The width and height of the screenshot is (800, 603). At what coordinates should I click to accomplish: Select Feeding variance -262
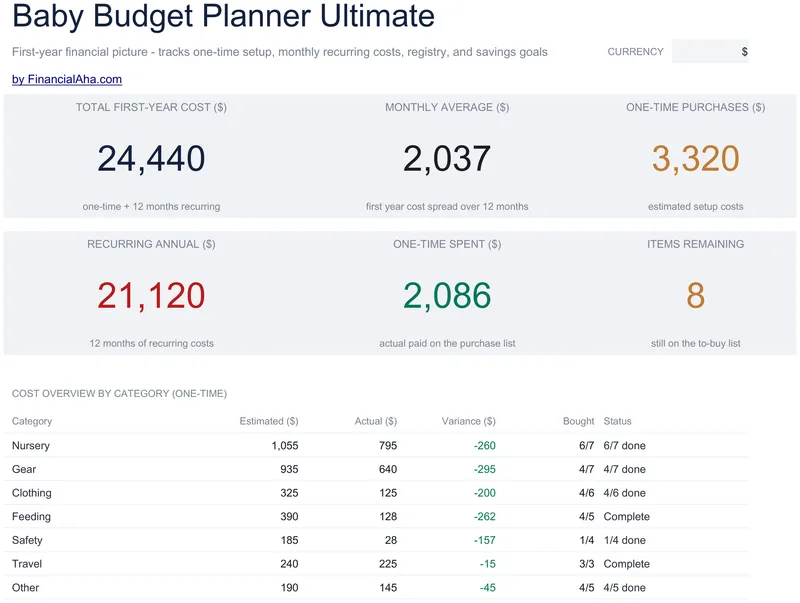coord(485,516)
